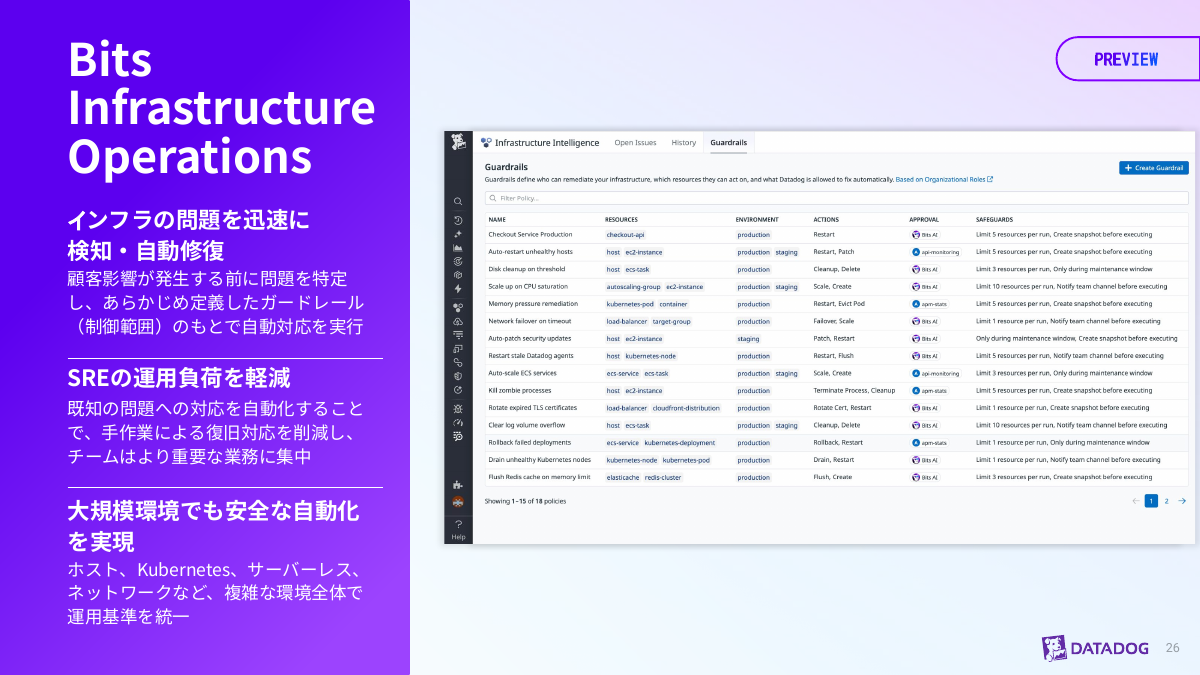The width and height of the screenshot is (1200, 675).
Task: Open dashboards area-chart sidebar icon
Action: pyautogui.click(x=458, y=247)
